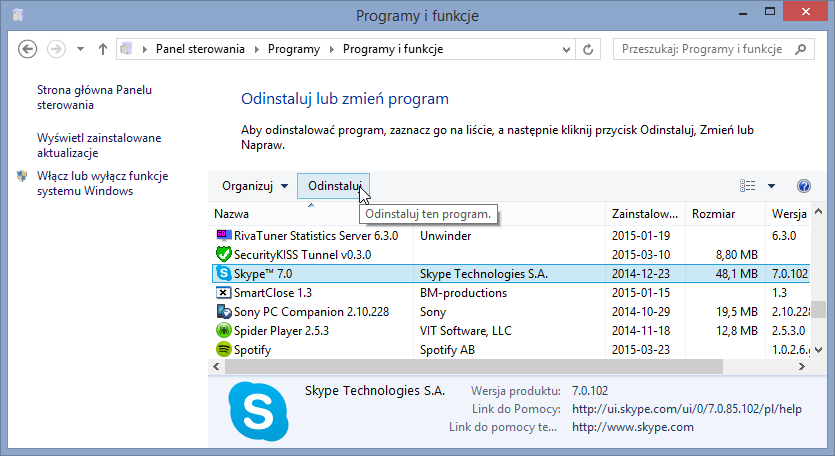Open the view options dropdown arrow
The width and height of the screenshot is (835, 456).
click(771, 186)
